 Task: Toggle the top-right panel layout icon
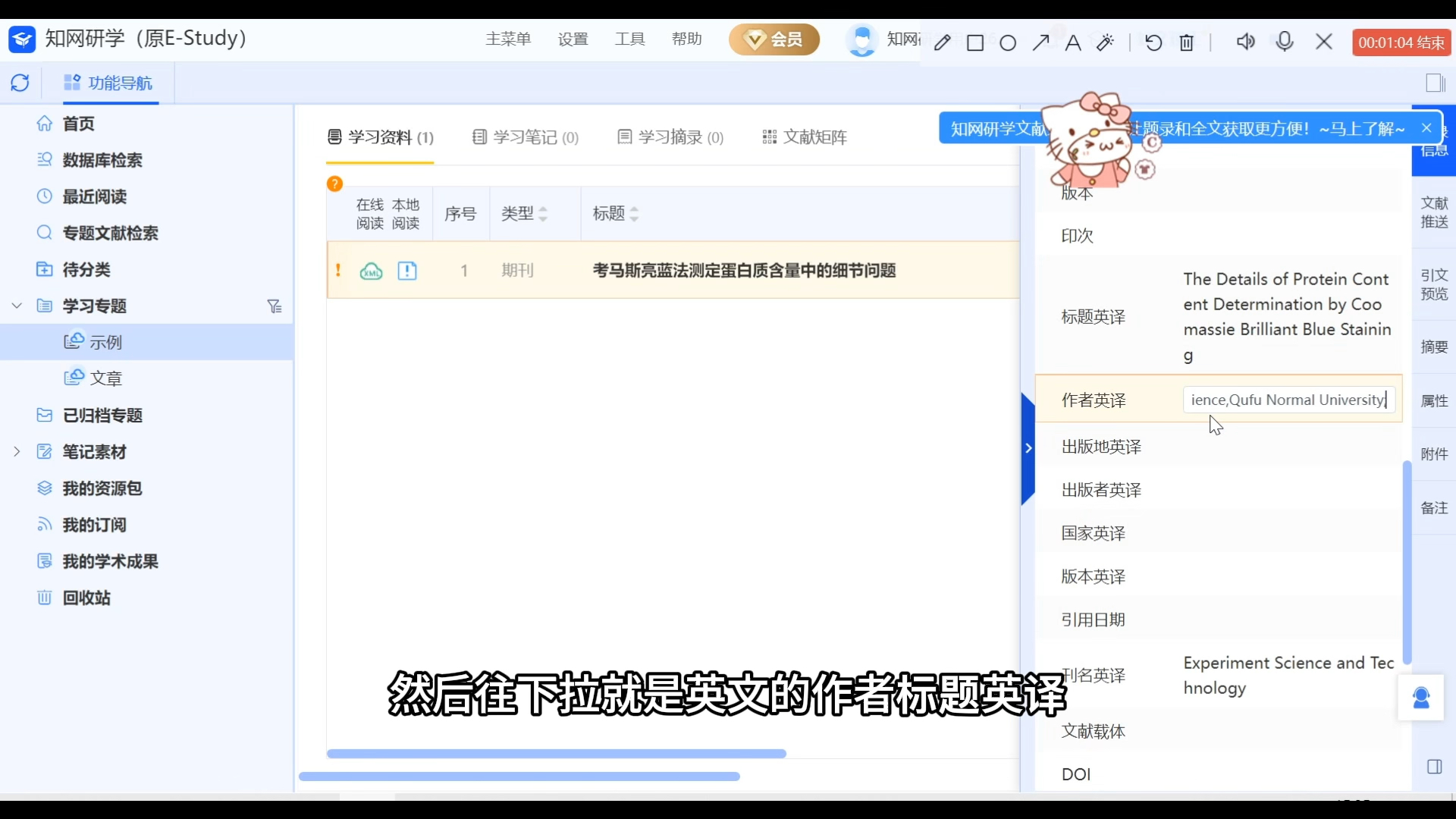(1435, 83)
